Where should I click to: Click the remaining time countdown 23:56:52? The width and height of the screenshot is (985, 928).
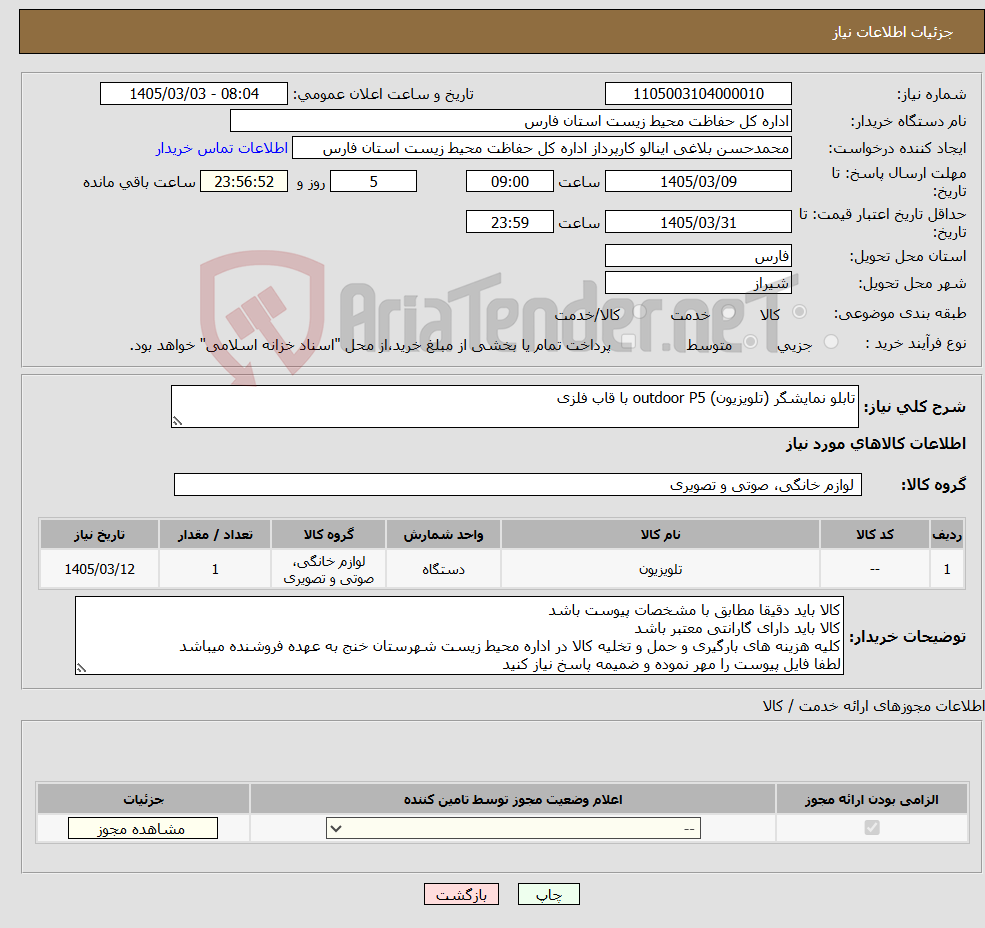tap(244, 182)
